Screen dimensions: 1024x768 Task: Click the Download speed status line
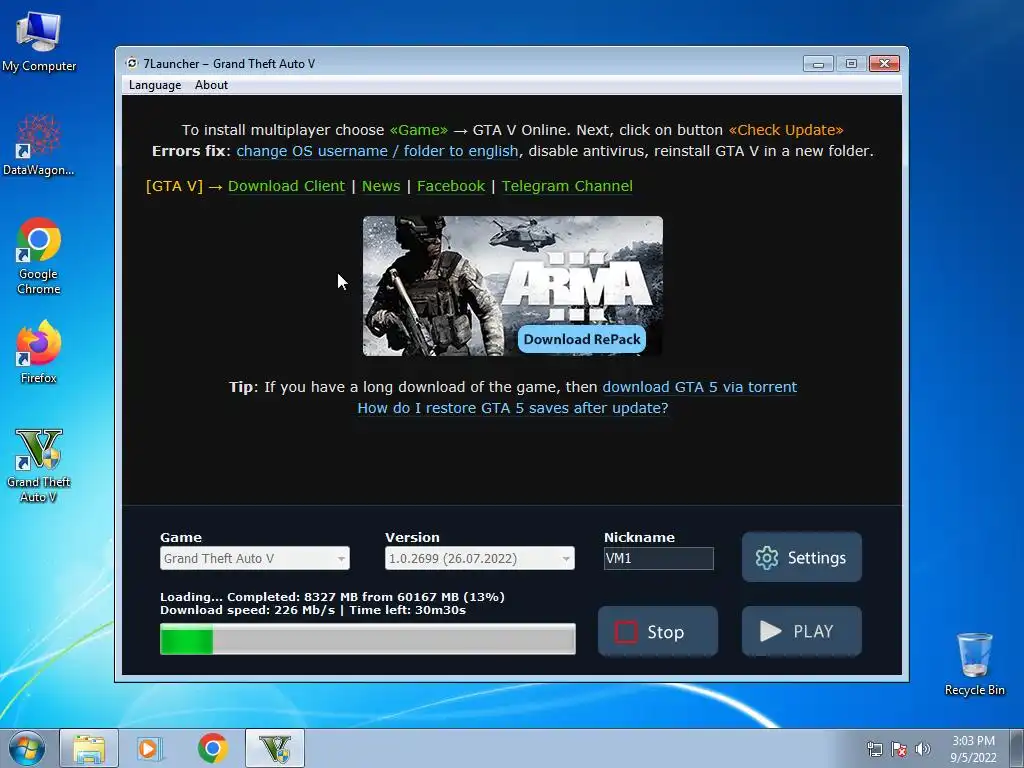[x=313, y=611]
